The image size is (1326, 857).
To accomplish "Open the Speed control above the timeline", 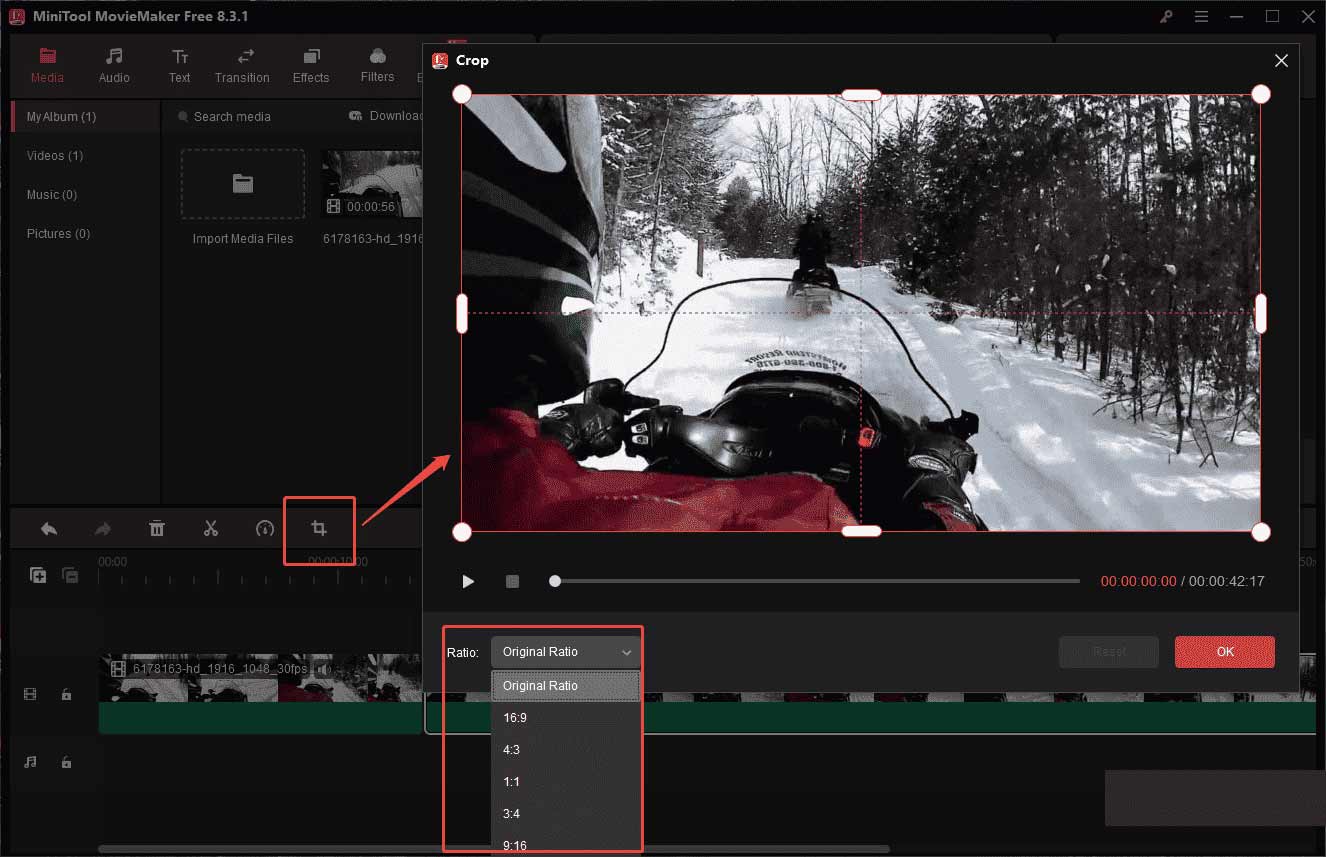I will (264, 528).
